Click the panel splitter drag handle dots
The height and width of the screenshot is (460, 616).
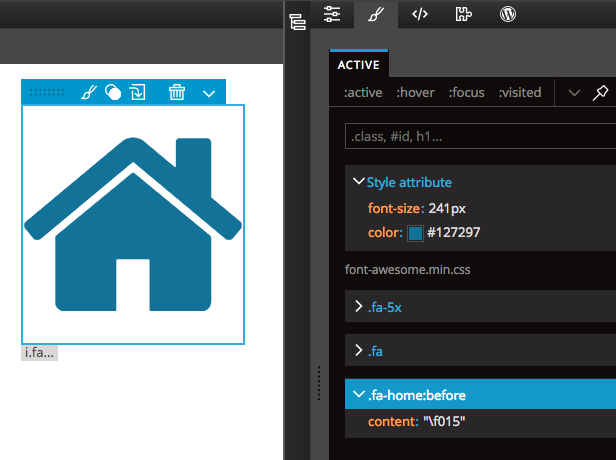pos(319,383)
